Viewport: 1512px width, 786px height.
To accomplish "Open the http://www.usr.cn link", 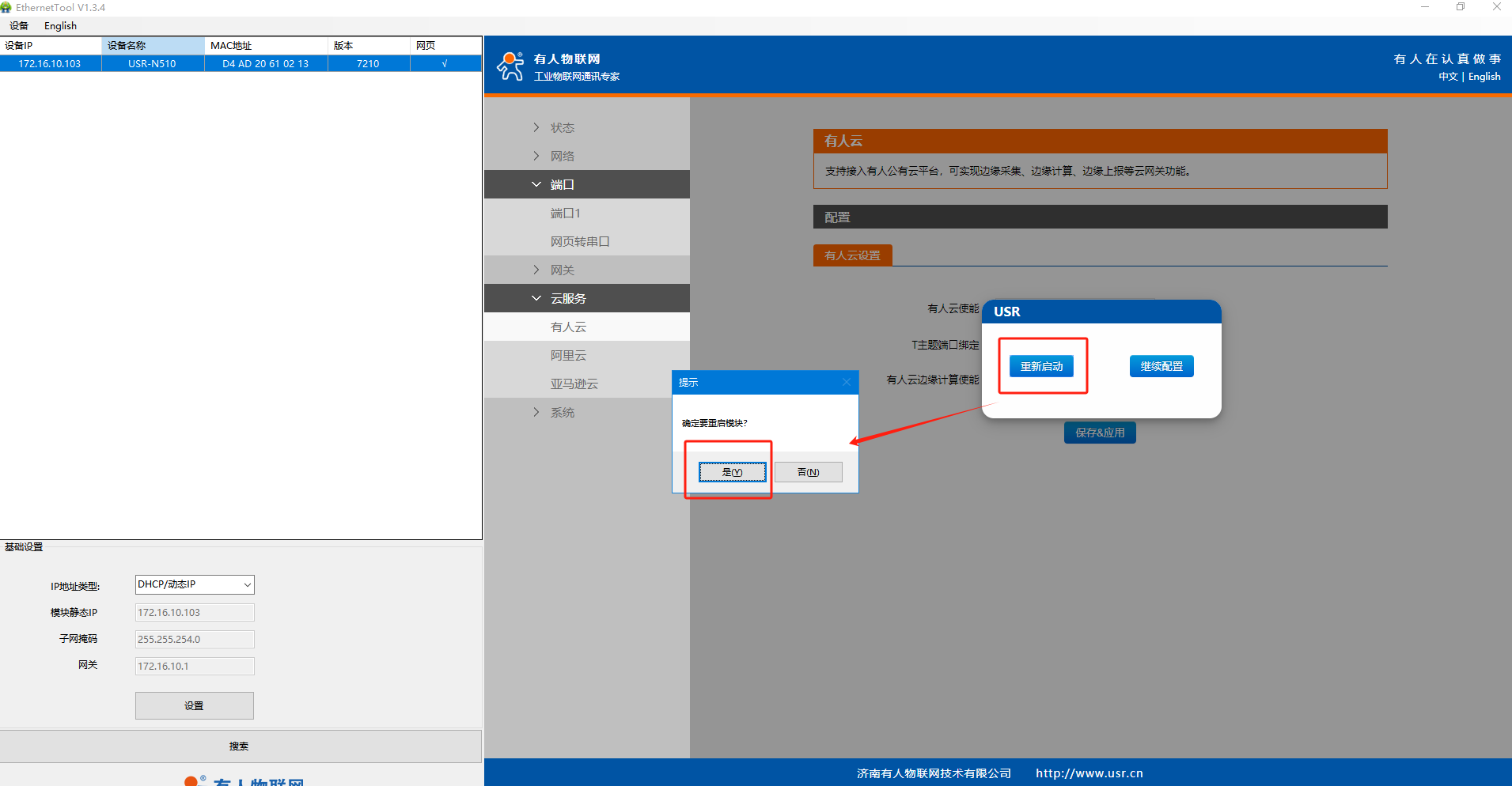I will pos(1089,773).
